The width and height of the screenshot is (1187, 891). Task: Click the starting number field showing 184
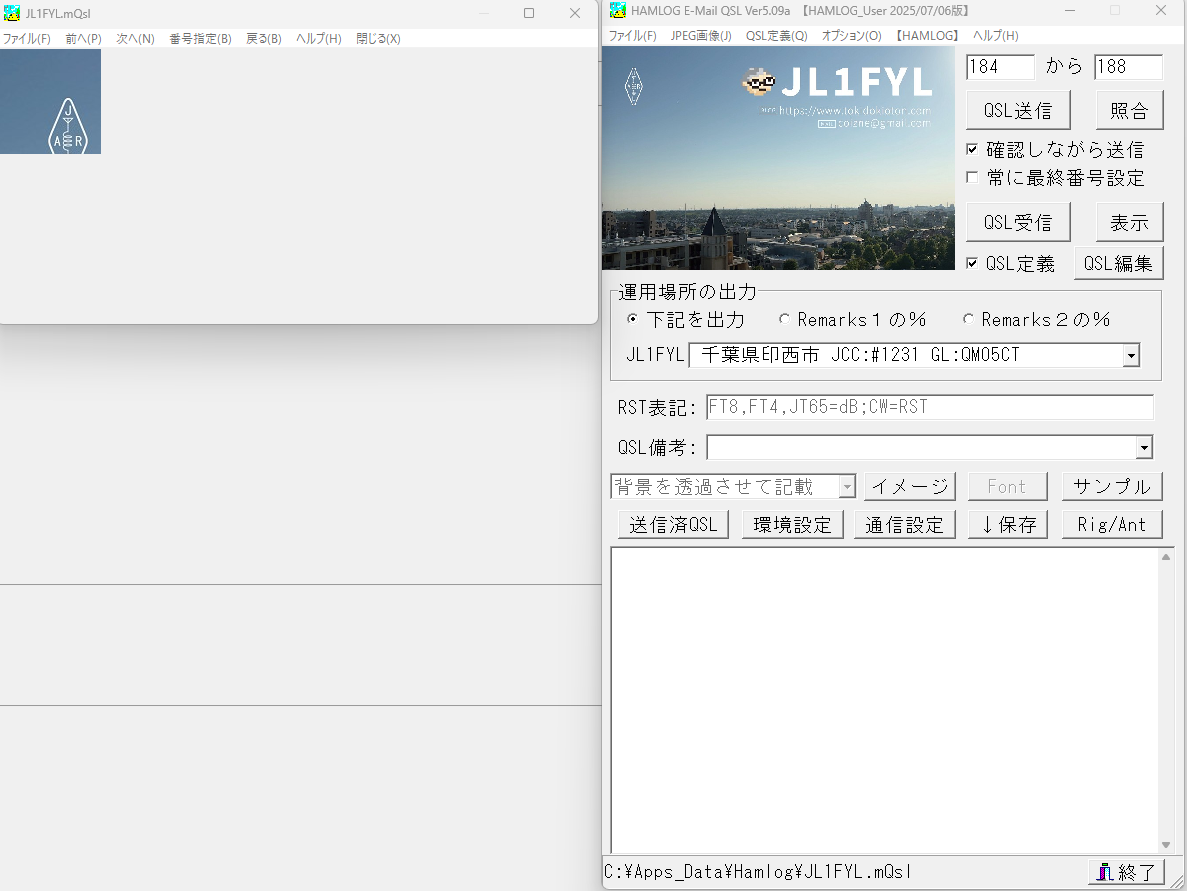pos(999,67)
